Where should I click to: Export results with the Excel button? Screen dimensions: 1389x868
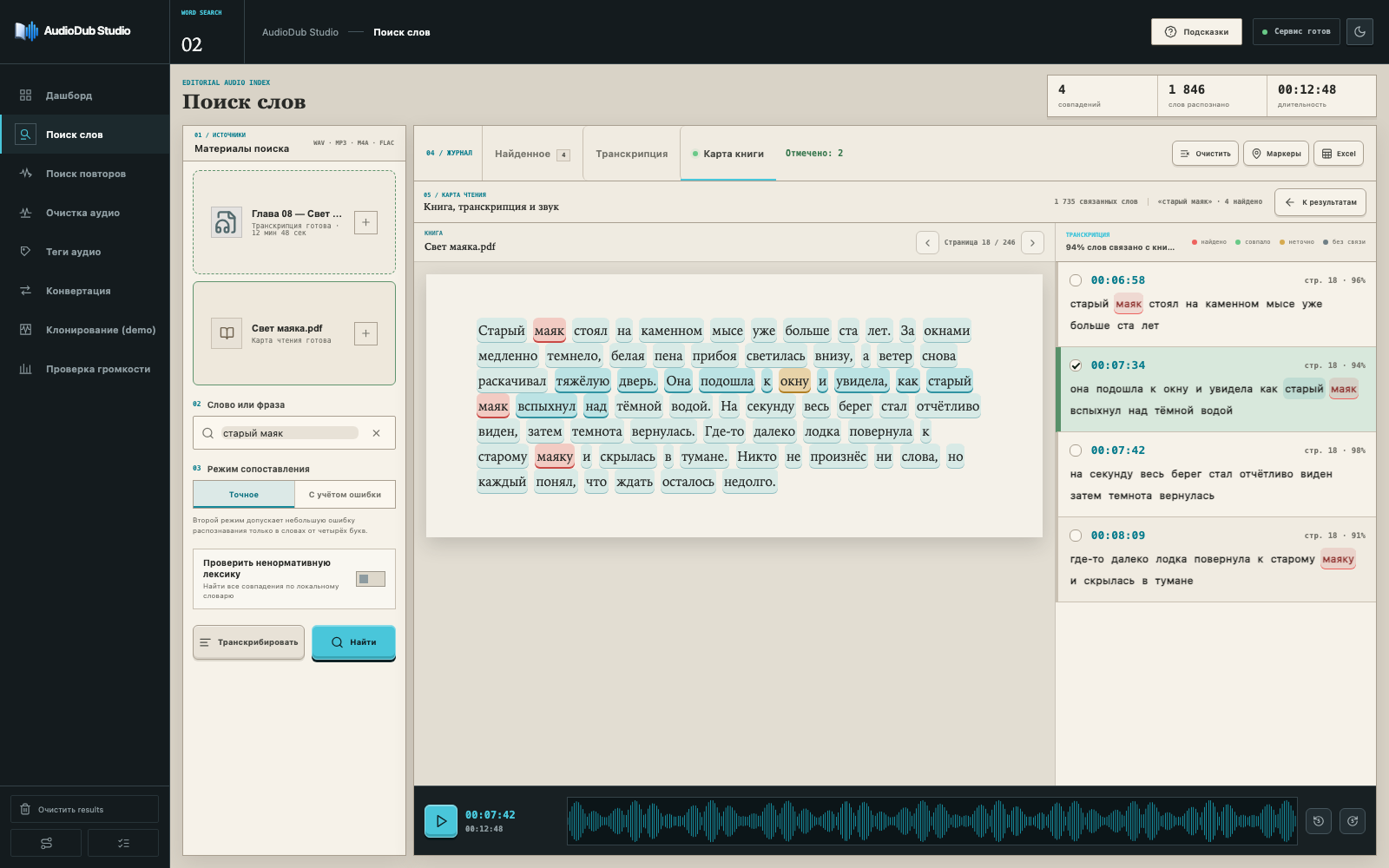(x=1339, y=154)
